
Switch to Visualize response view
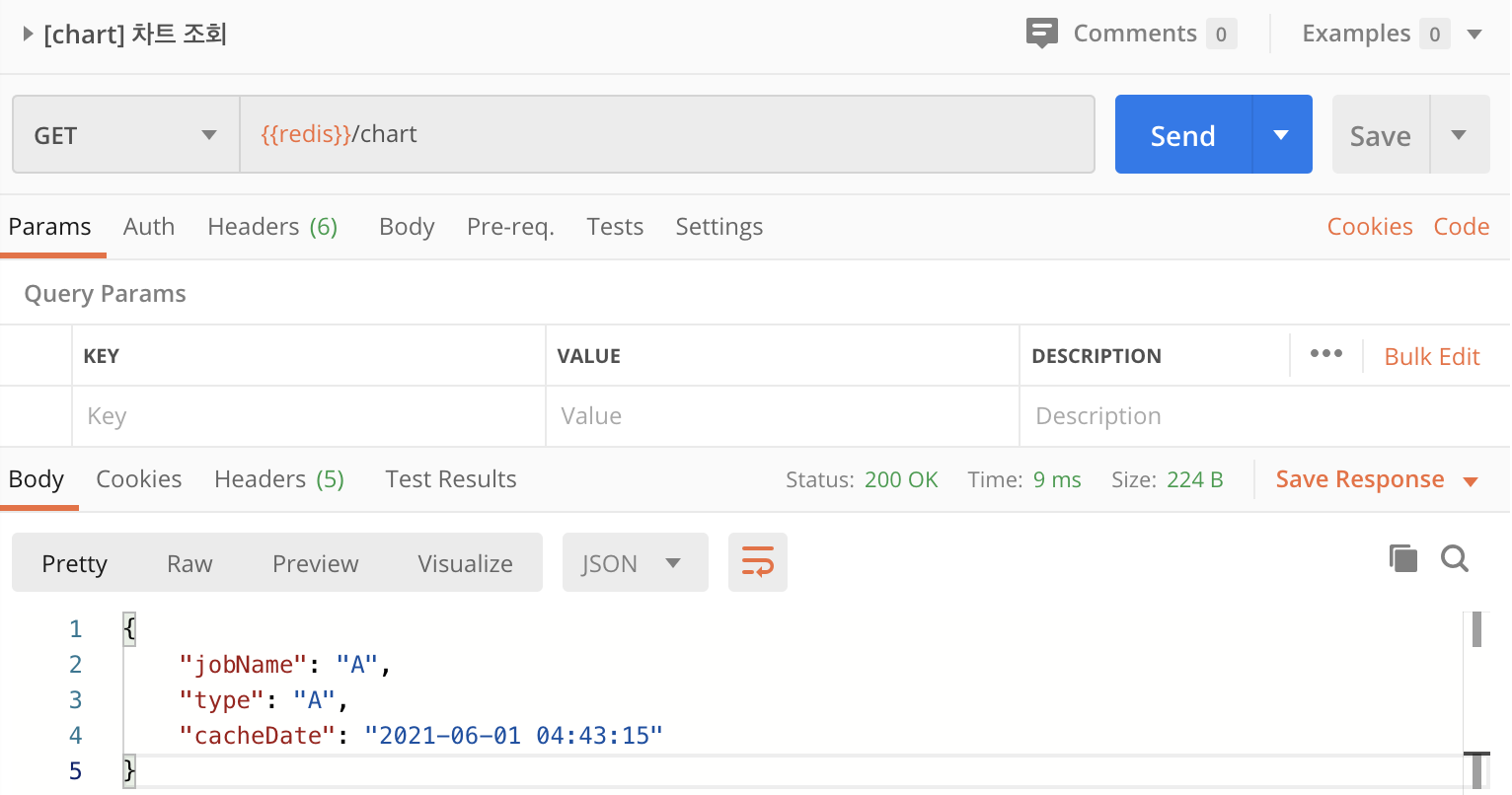tap(466, 563)
